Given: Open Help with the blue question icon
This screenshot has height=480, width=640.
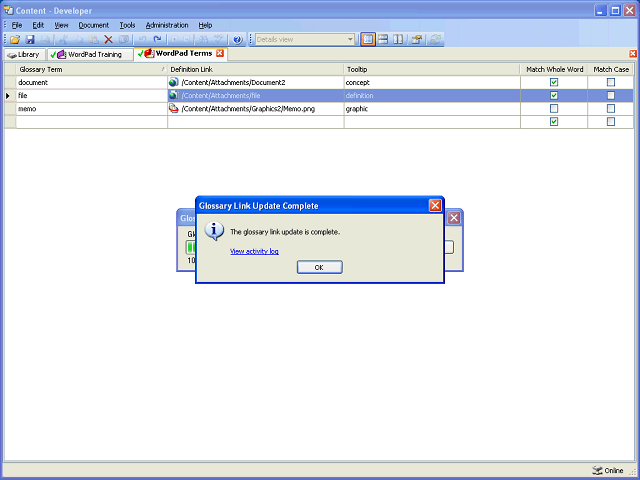Looking at the screenshot, I should 238,40.
